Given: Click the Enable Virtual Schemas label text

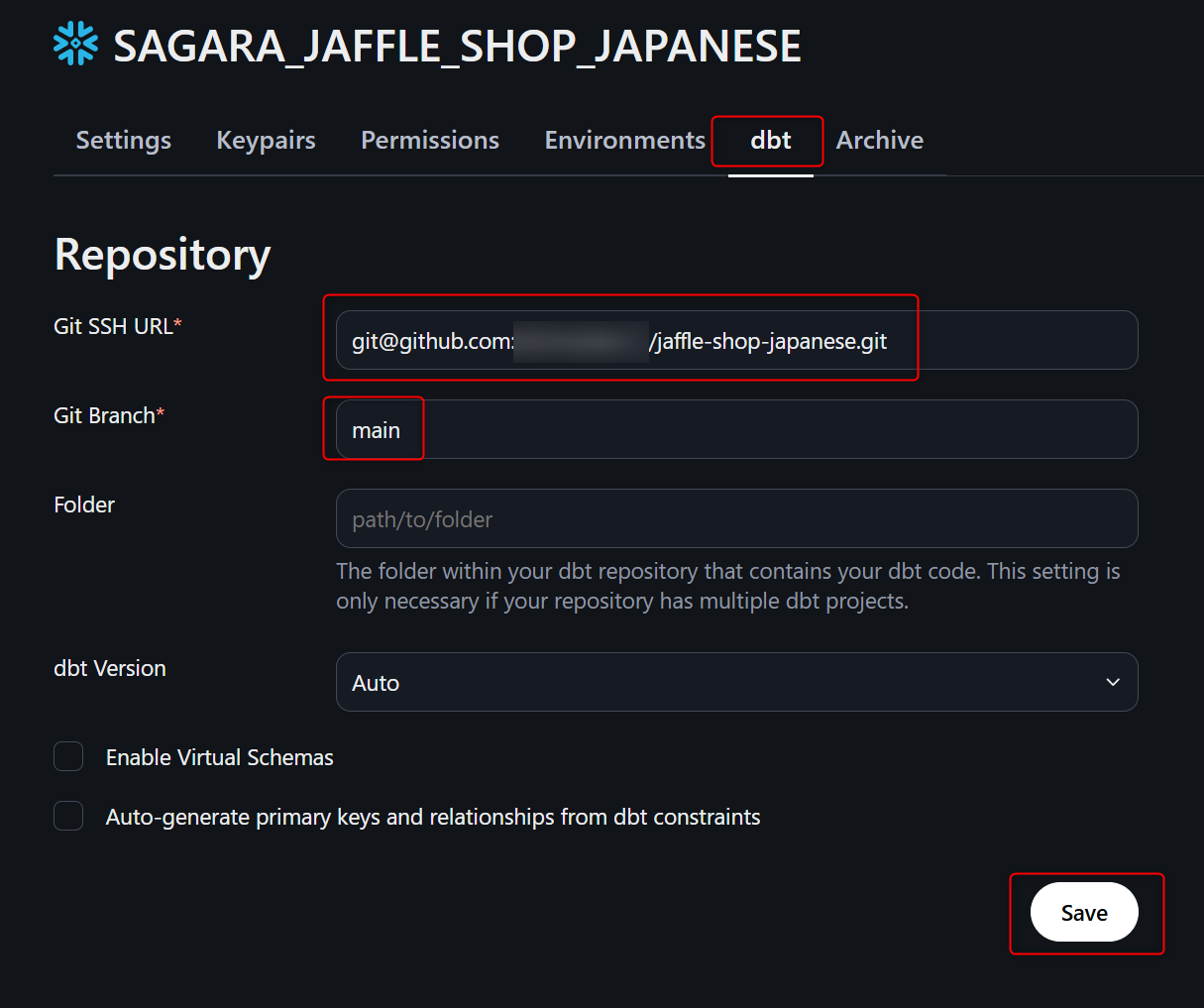Looking at the screenshot, I should (220, 757).
